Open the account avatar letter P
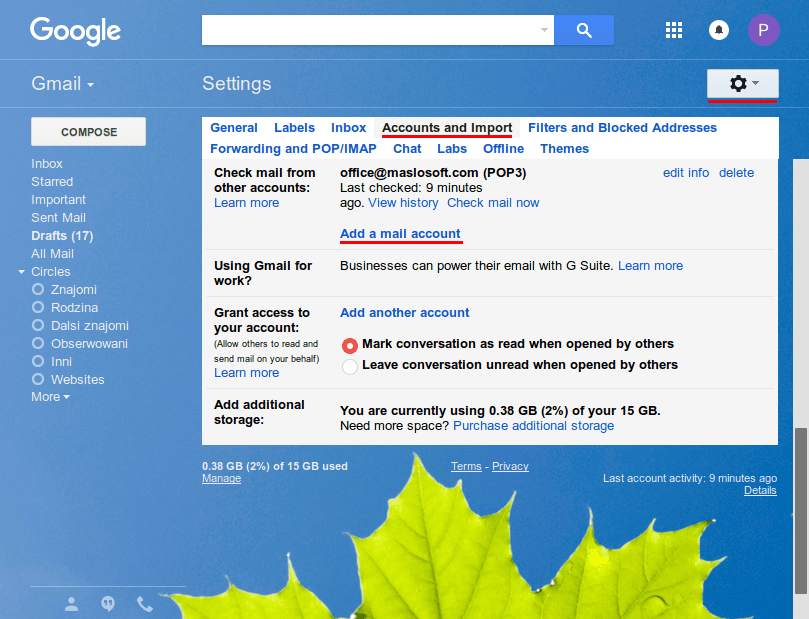The height and width of the screenshot is (619, 809). pos(764,30)
